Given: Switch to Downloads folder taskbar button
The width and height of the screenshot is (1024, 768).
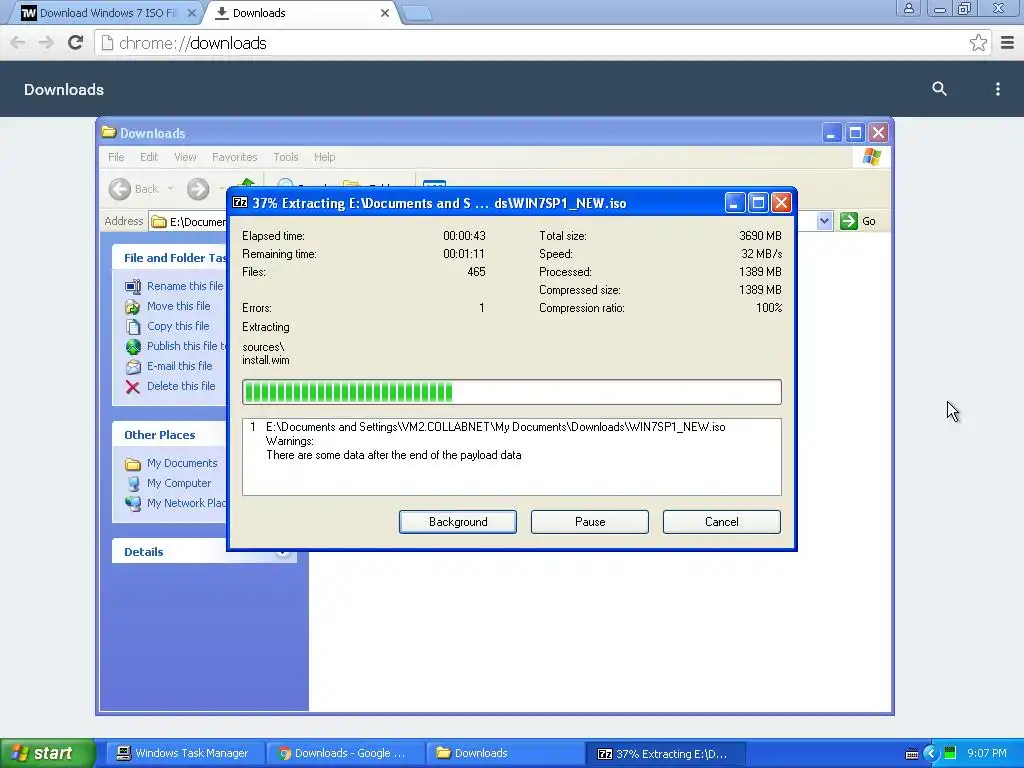Looking at the screenshot, I should [505, 753].
